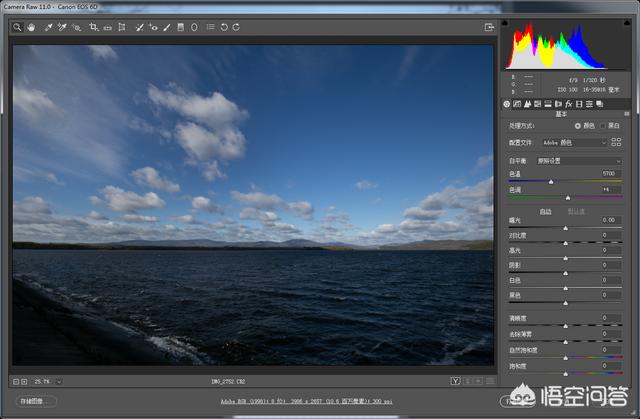Open the 白平衡 white balance dropdown
640x419 pixels.
579,161
